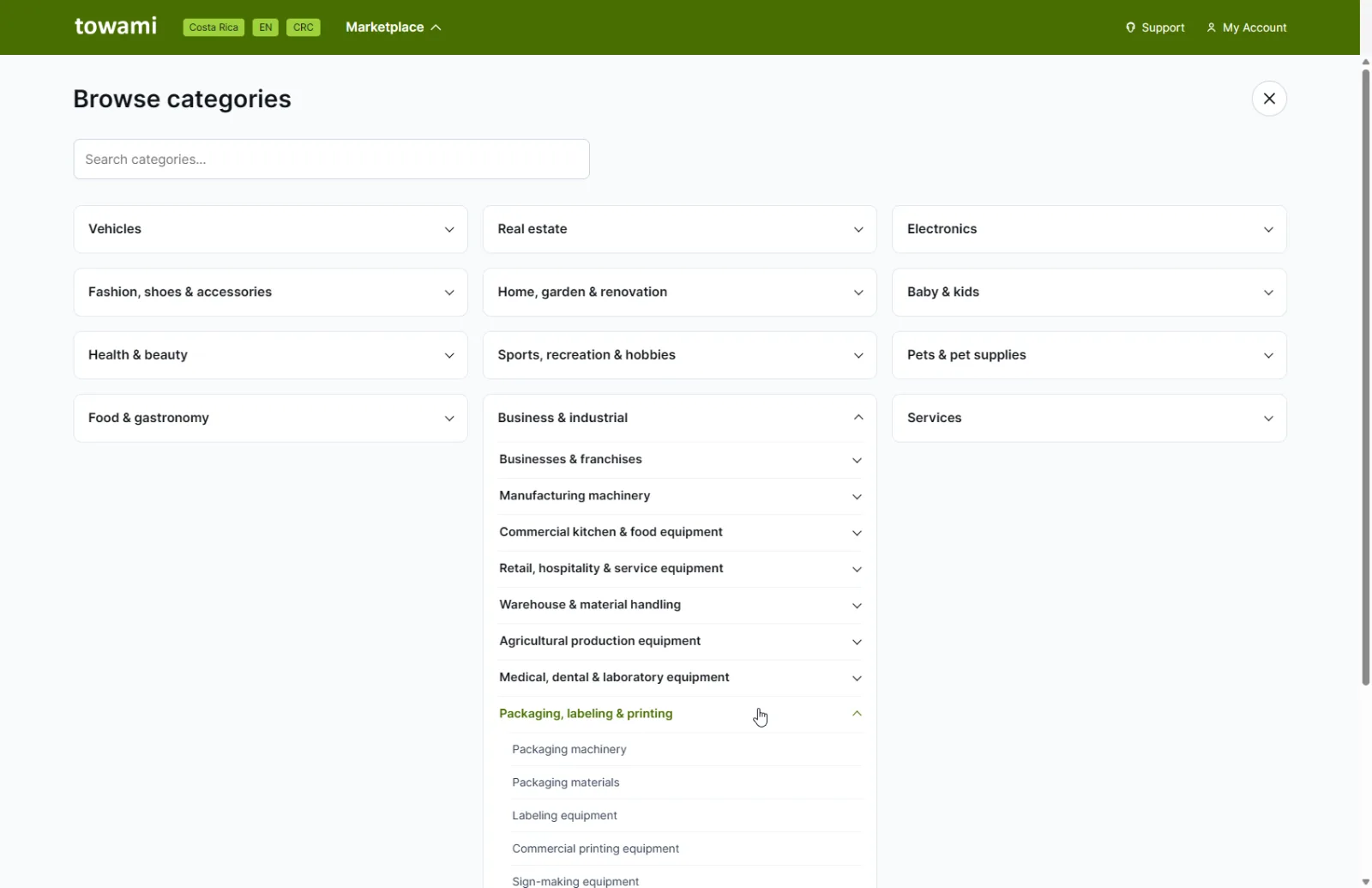Screen dimensions: 1372x888
Task: Click the My Account person icon
Action: click(1211, 27)
